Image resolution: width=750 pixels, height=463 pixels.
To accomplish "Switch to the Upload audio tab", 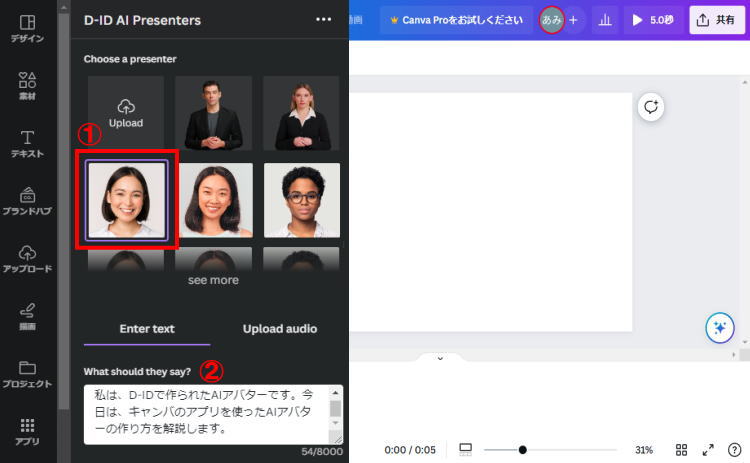I will pyautogui.click(x=280, y=328).
